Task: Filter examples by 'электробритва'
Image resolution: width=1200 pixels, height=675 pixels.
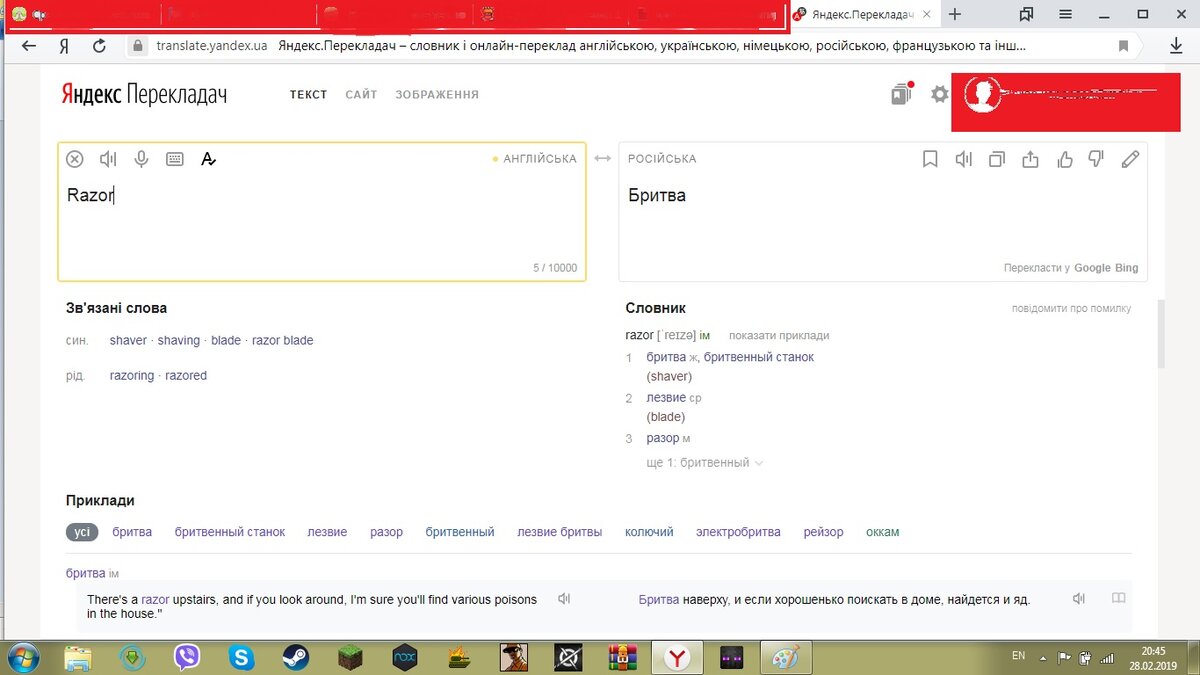Action: (738, 532)
